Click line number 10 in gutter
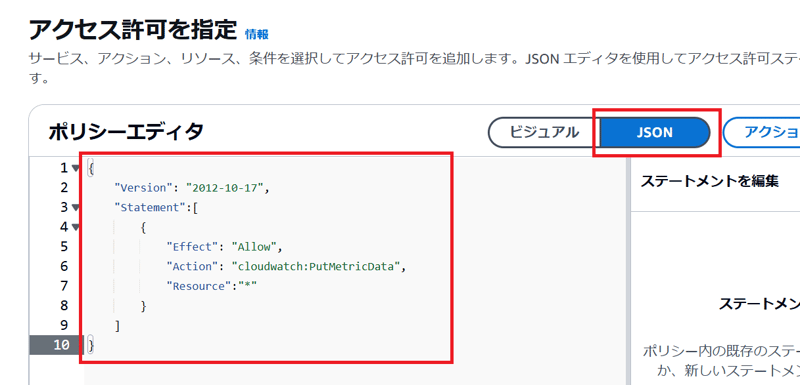This screenshot has width=800, height=385. point(62,345)
